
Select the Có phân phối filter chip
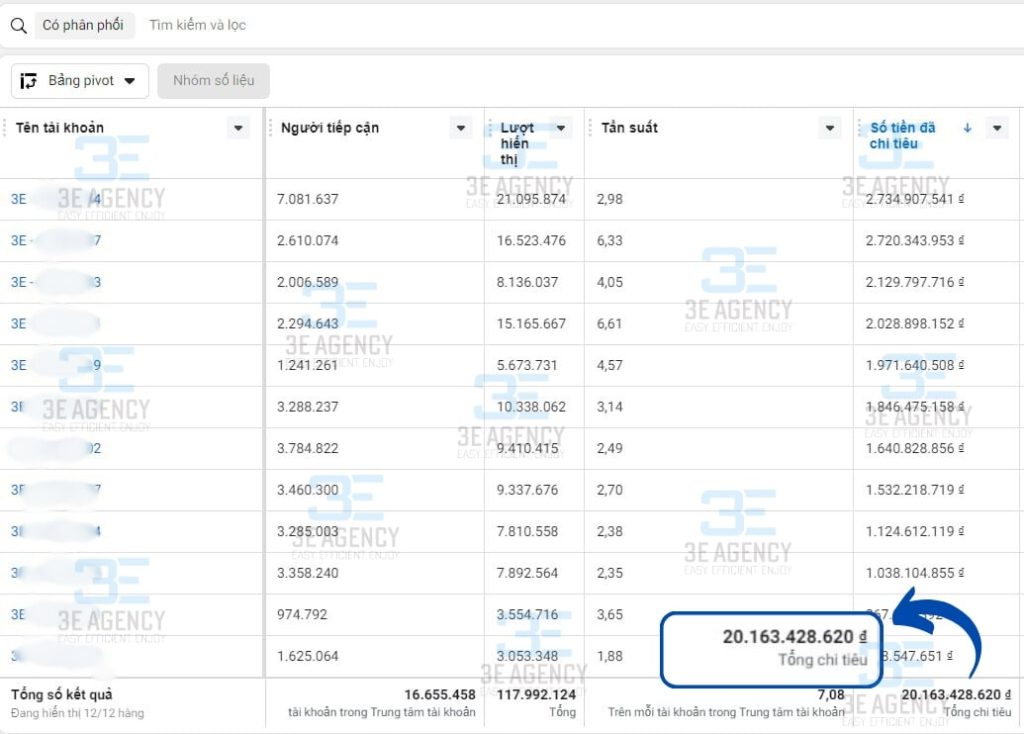(83, 26)
